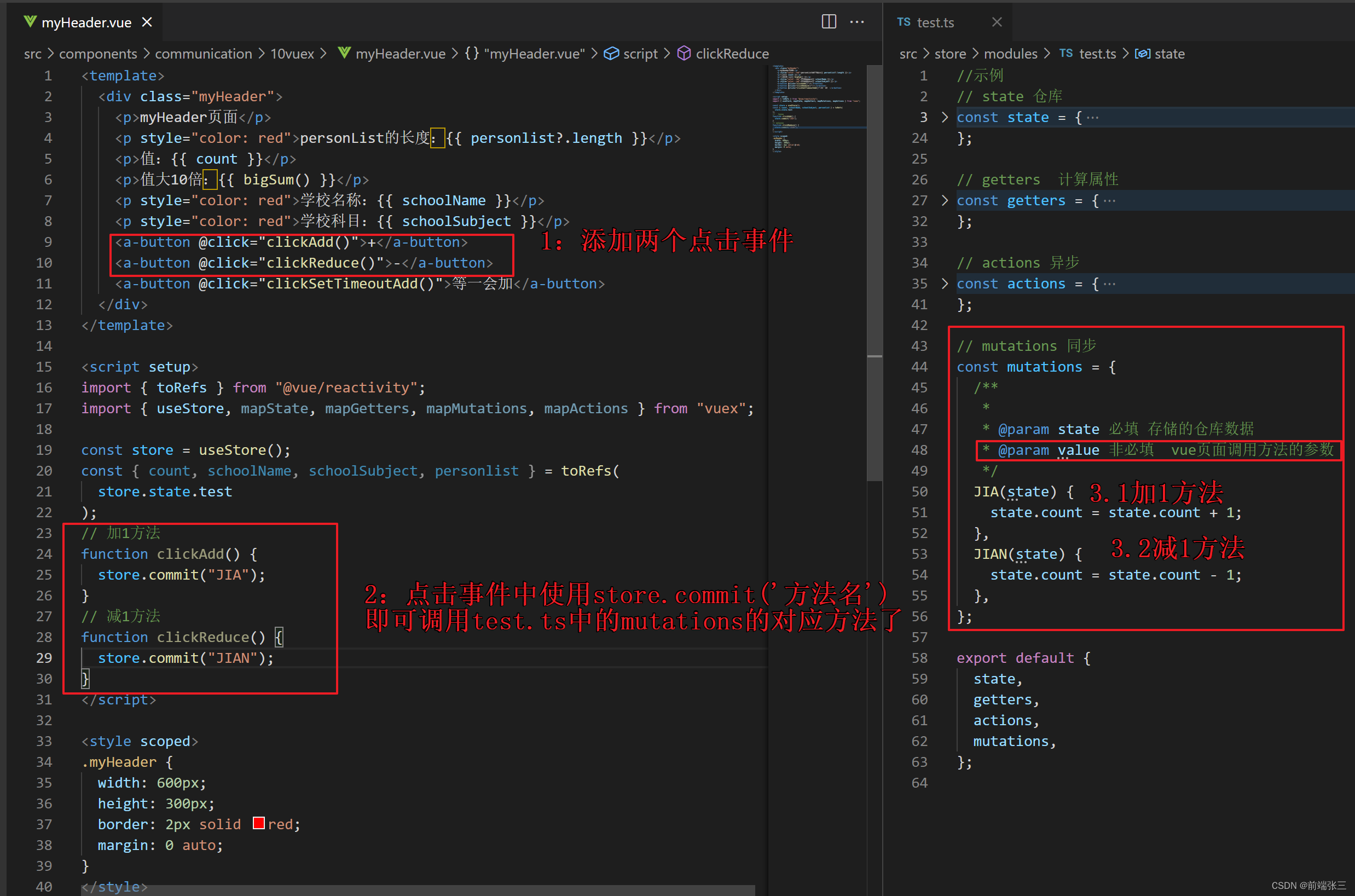Close the myHeader.vue tab

pyautogui.click(x=147, y=22)
